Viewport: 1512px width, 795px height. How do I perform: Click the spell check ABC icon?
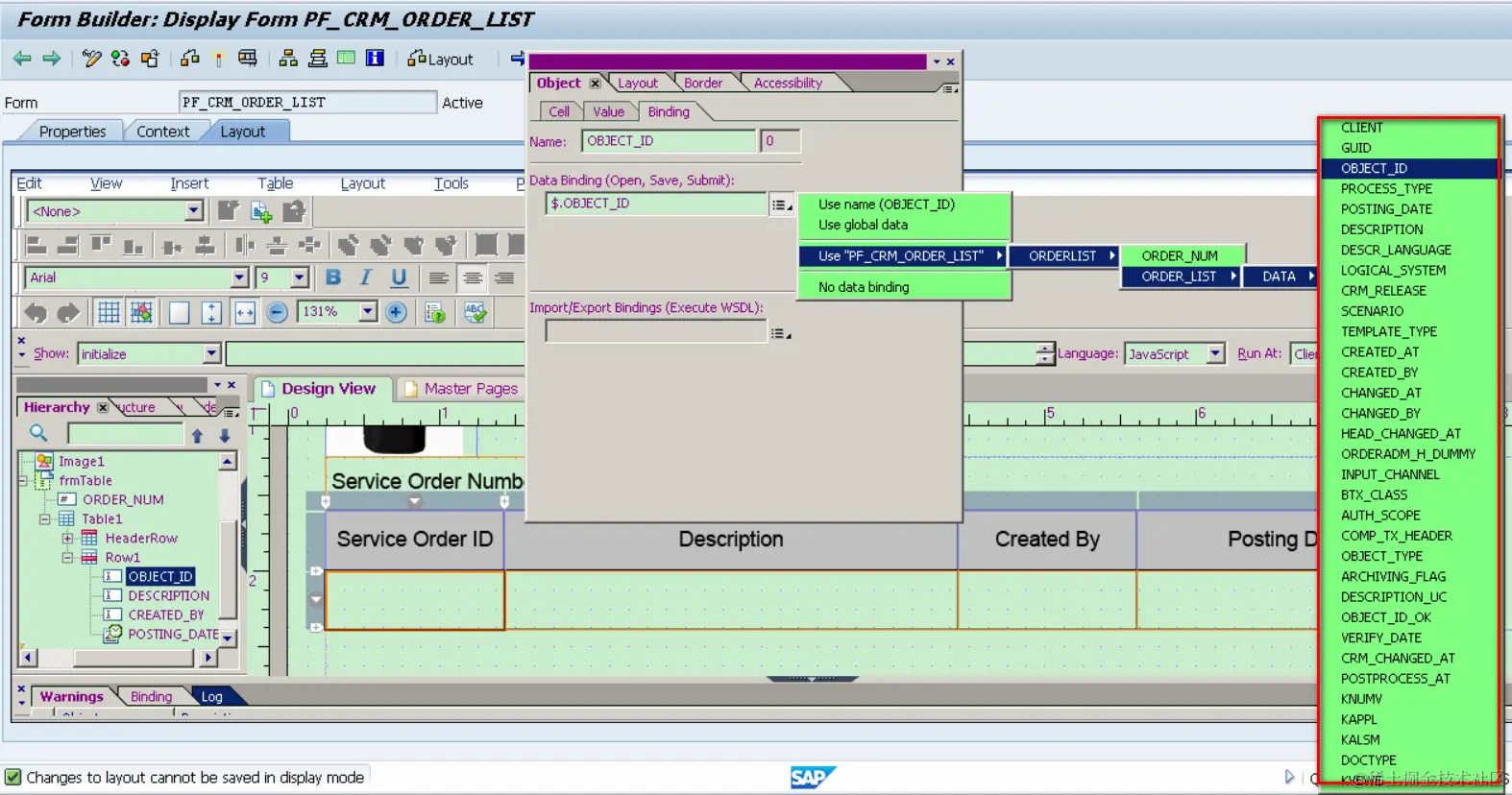click(475, 312)
